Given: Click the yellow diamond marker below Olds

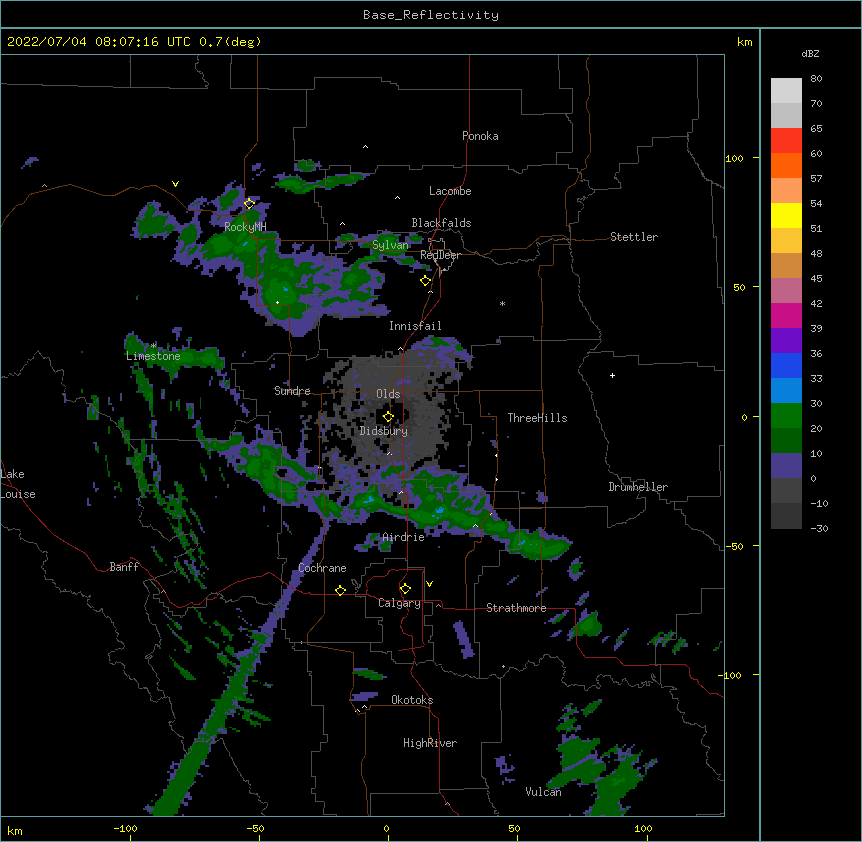Looking at the screenshot, I should (388, 416).
